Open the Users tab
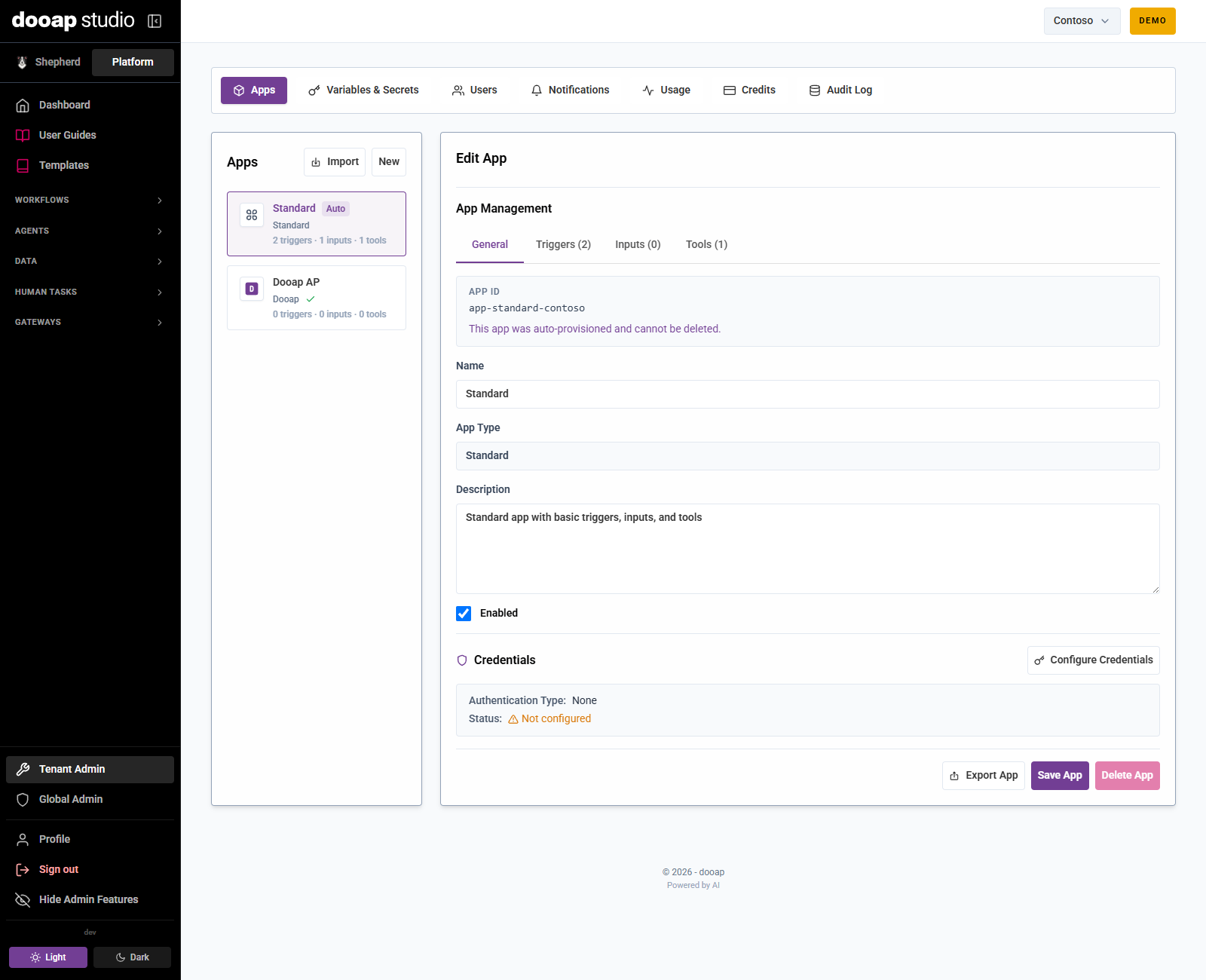 tap(474, 90)
